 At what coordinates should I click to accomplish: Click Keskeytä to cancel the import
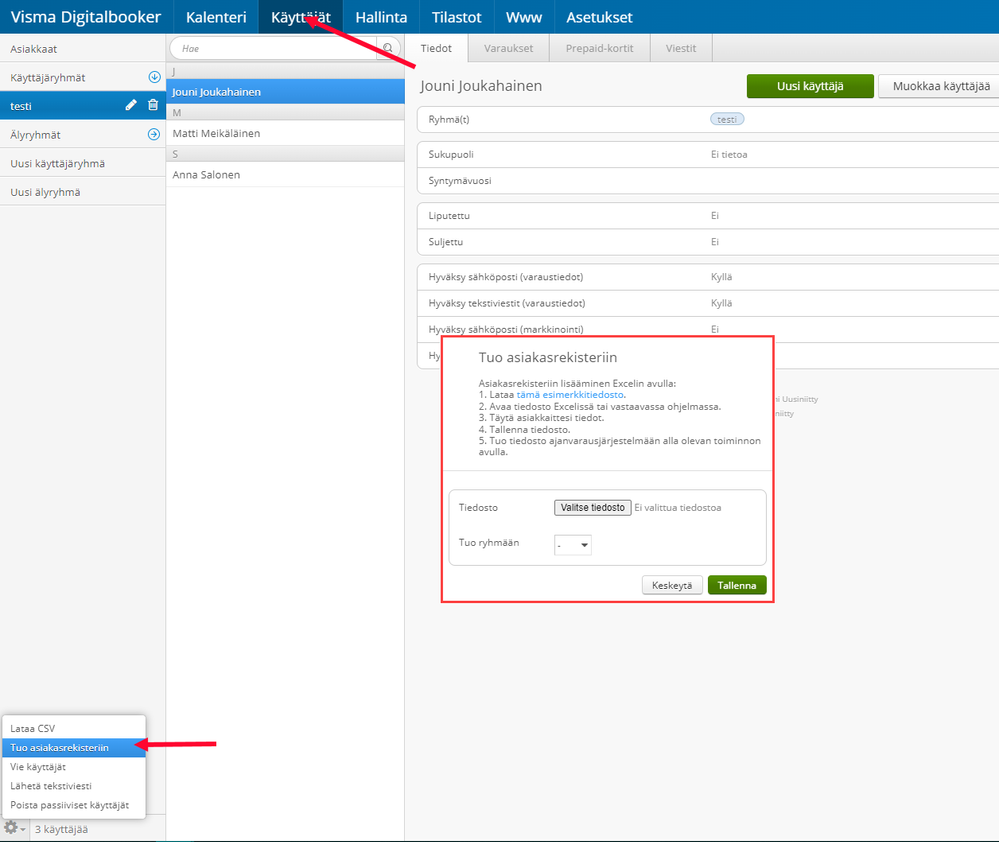pyautogui.click(x=672, y=585)
